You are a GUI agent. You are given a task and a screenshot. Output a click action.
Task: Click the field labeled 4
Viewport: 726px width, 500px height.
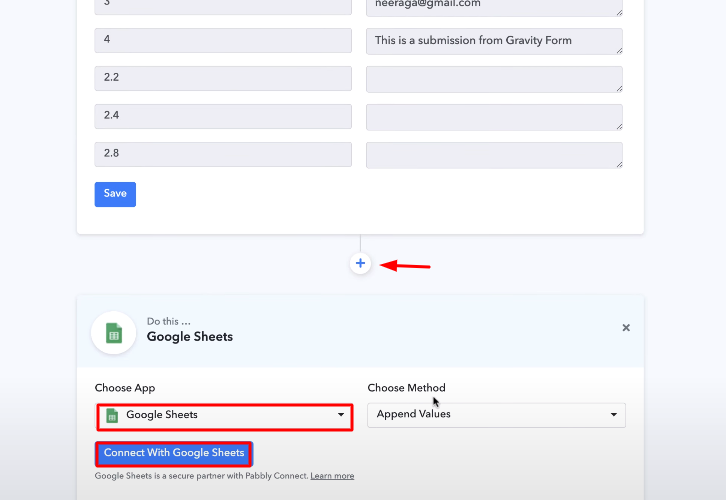[x=223, y=40]
